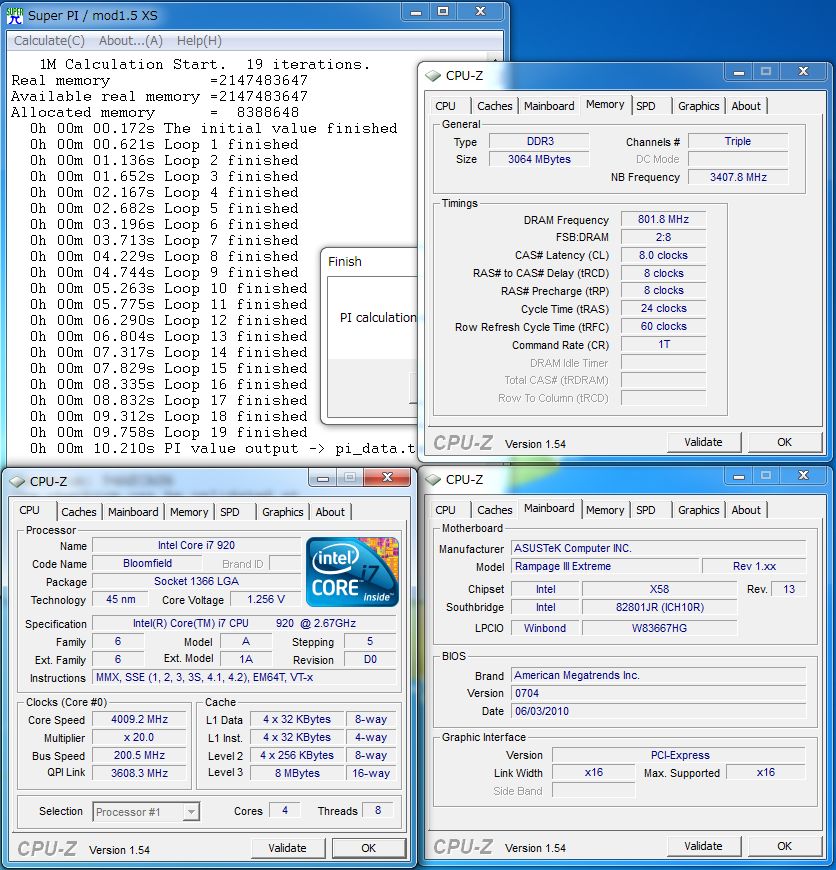Select the QPI Link value 3608.3 MHz
This screenshot has height=870, width=836.
point(139,773)
